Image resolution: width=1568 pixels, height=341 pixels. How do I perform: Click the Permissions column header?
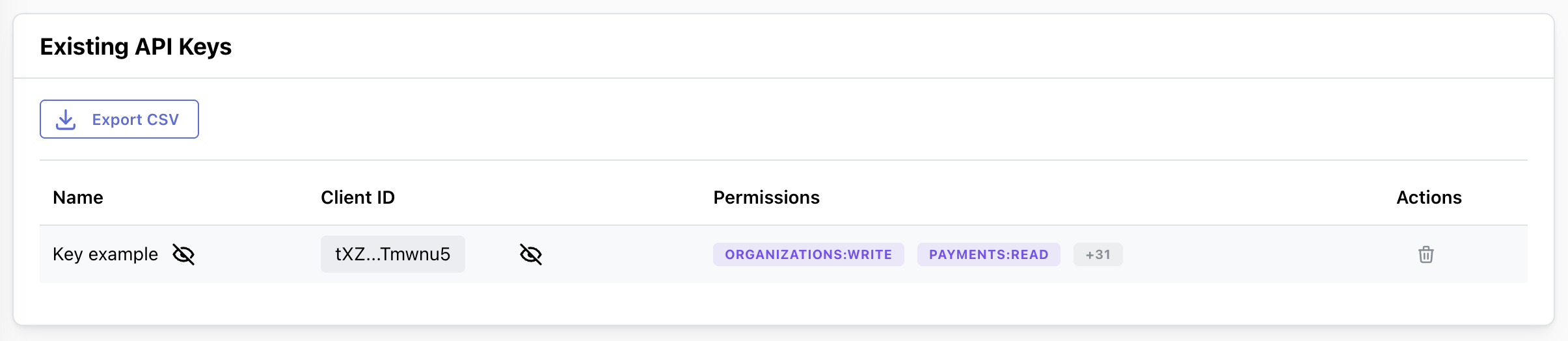(766, 197)
